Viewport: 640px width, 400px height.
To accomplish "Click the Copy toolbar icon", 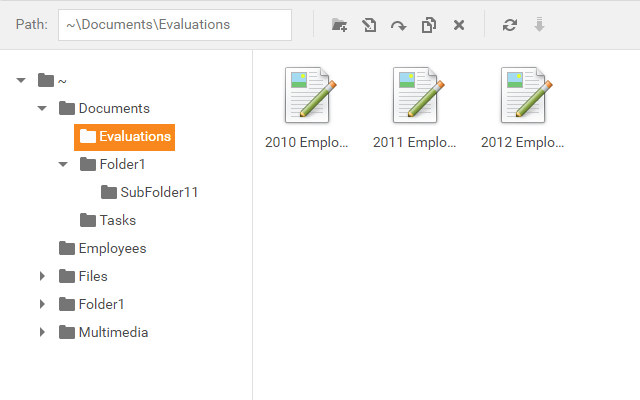I will pyautogui.click(x=428, y=25).
